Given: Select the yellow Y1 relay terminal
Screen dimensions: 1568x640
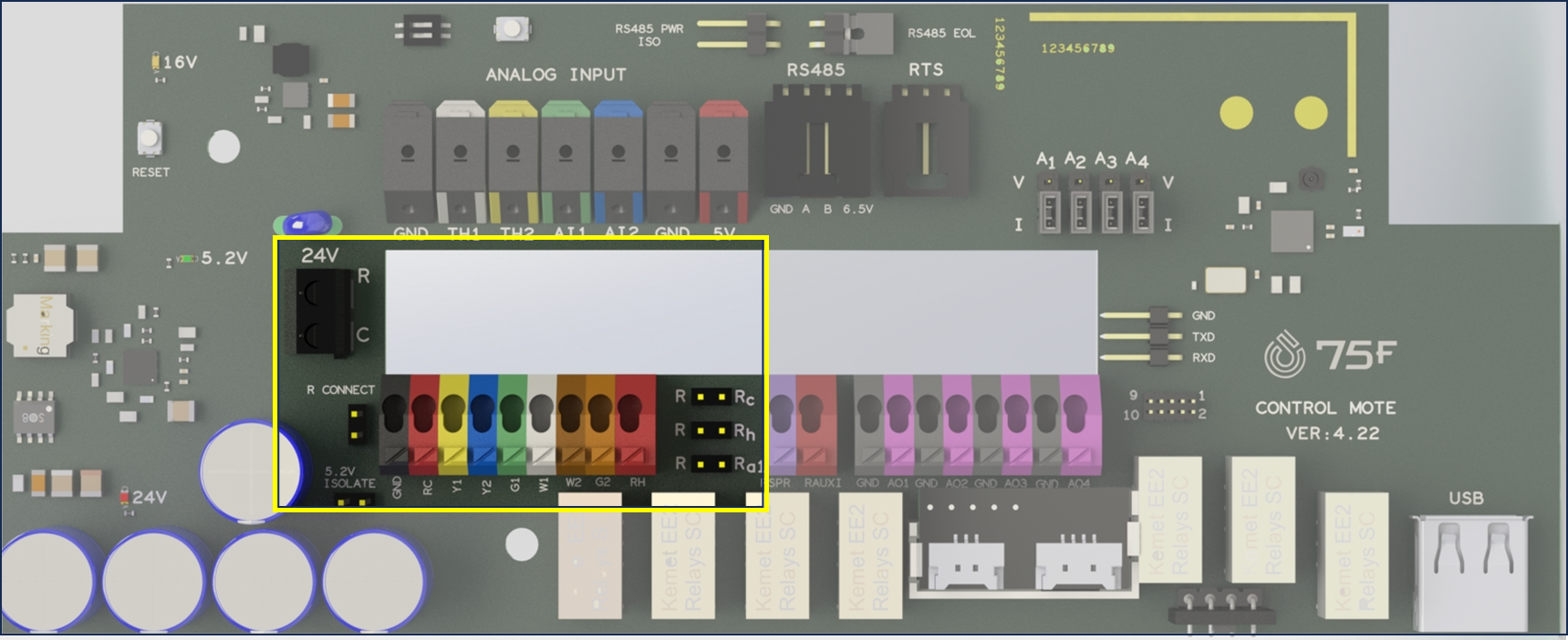Looking at the screenshot, I should tap(453, 424).
